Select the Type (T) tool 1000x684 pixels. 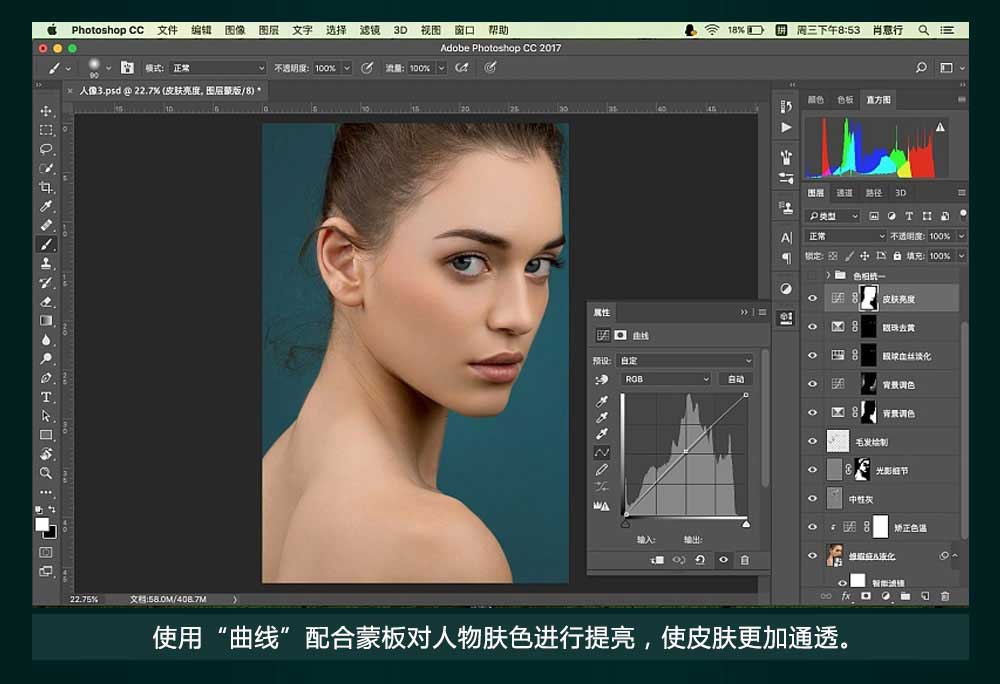tap(46, 397)
